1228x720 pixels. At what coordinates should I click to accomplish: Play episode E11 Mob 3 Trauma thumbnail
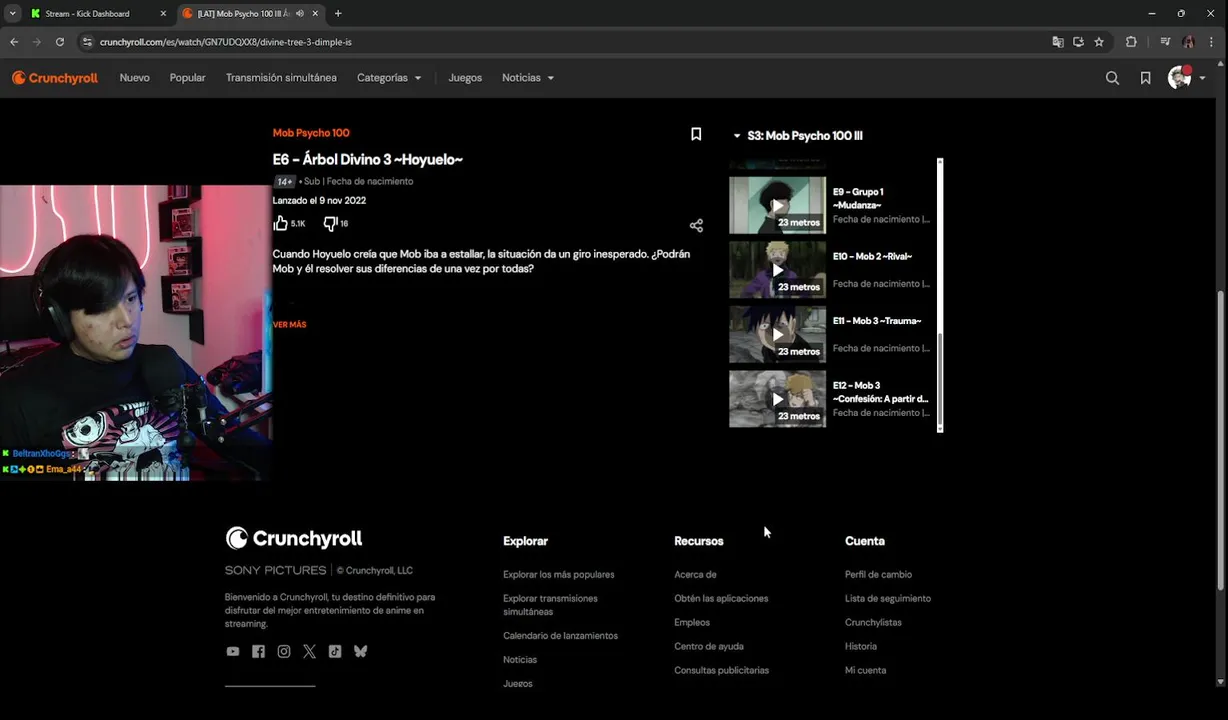(778, 334)
